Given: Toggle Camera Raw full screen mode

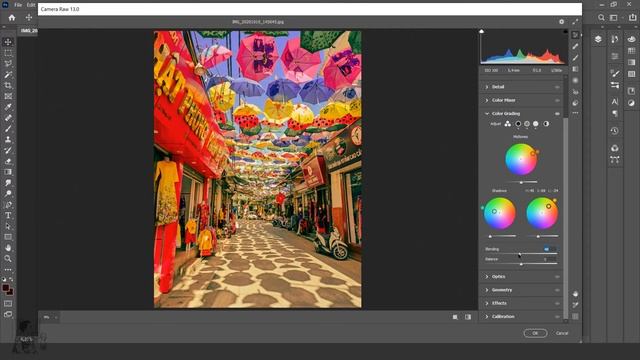Looking at the screenshot, I should click(x=575, y=22).
